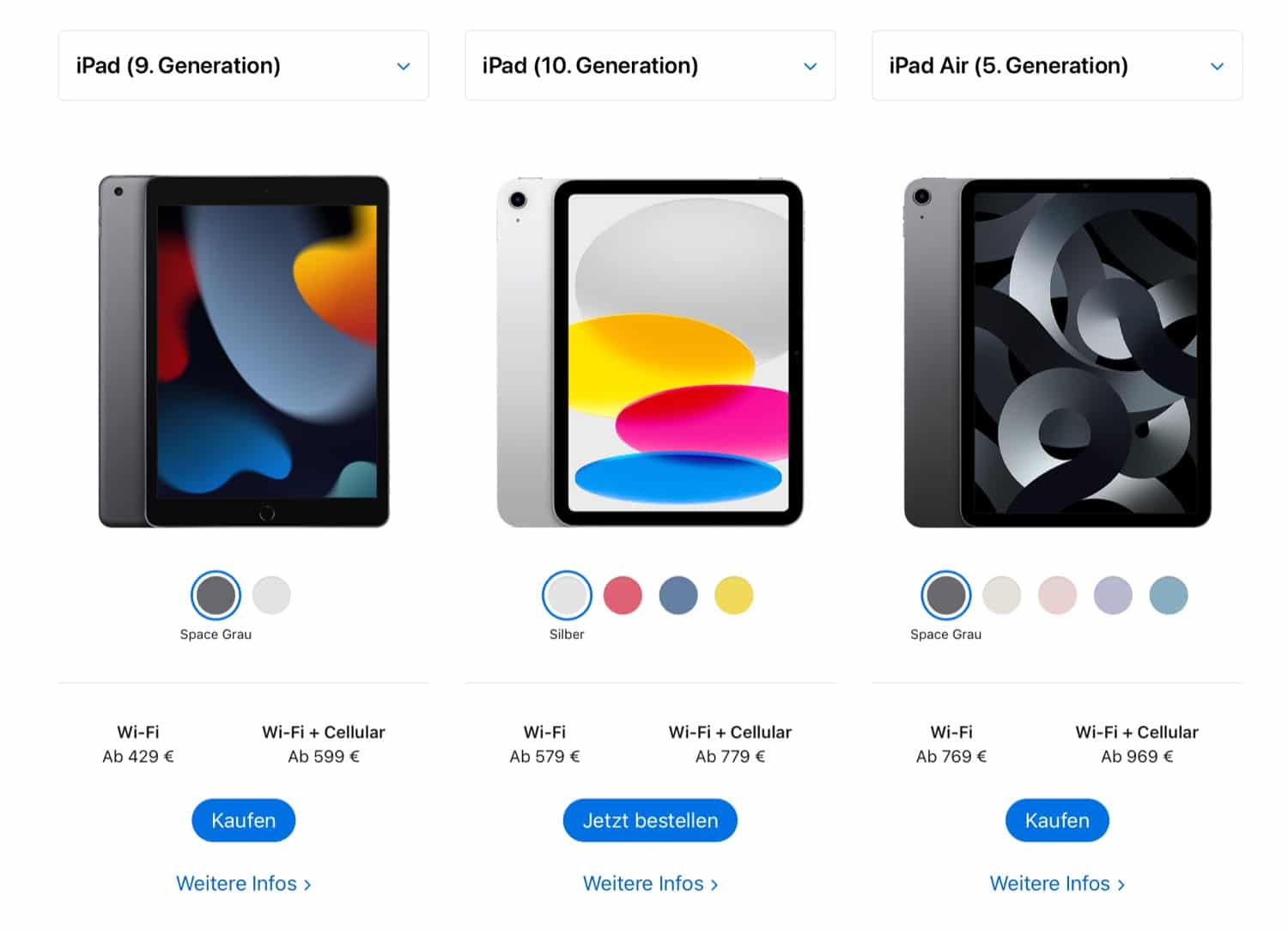The height and width of the screenshot is (931, 1288).
Task: Pick the light blue color for iPad Air
Action: click(x=1169, y=595)
